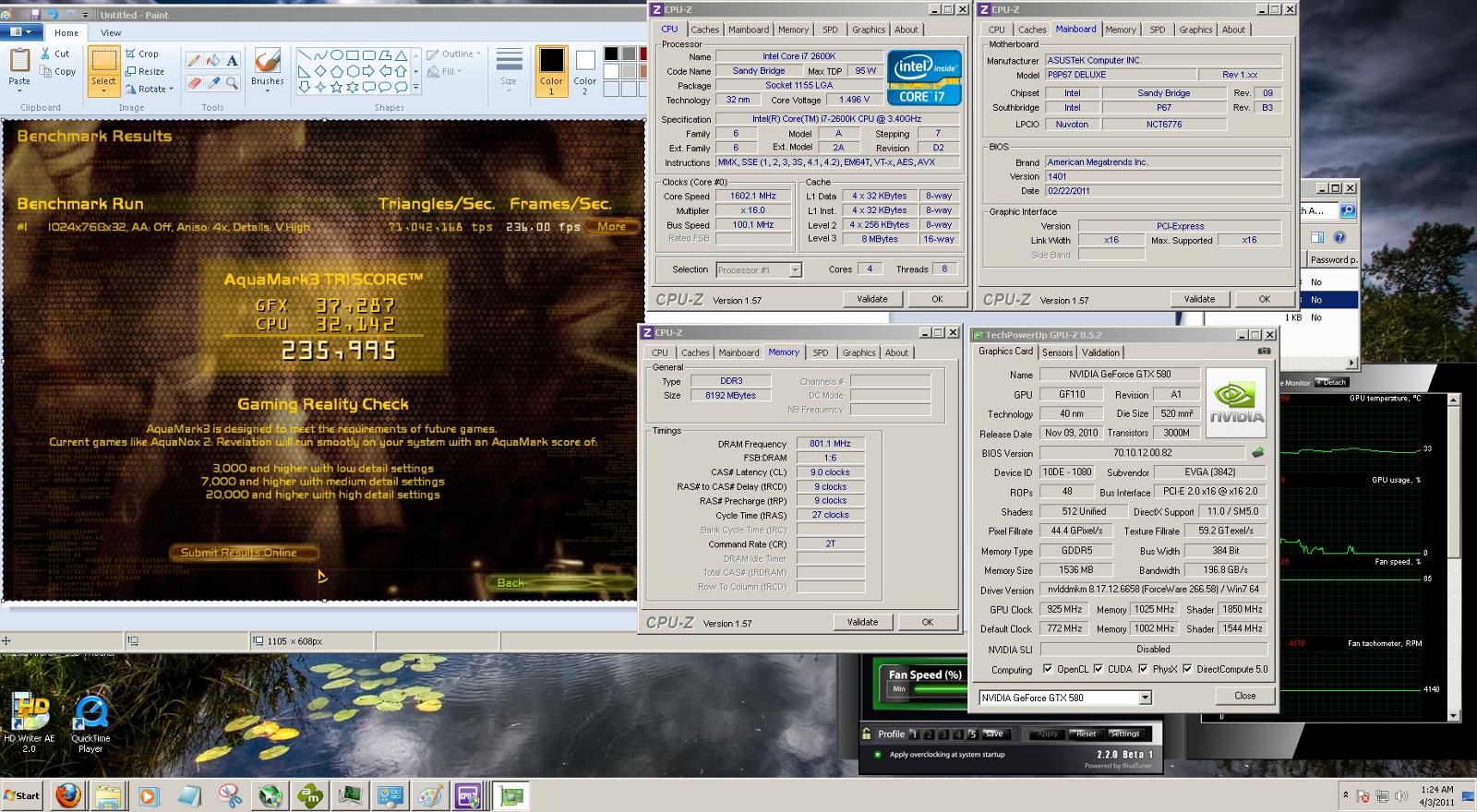This screenshot has width=1477, height=812.
Task: Click Validate in the CPU-Z CPU window
Action: coord(871,299)
